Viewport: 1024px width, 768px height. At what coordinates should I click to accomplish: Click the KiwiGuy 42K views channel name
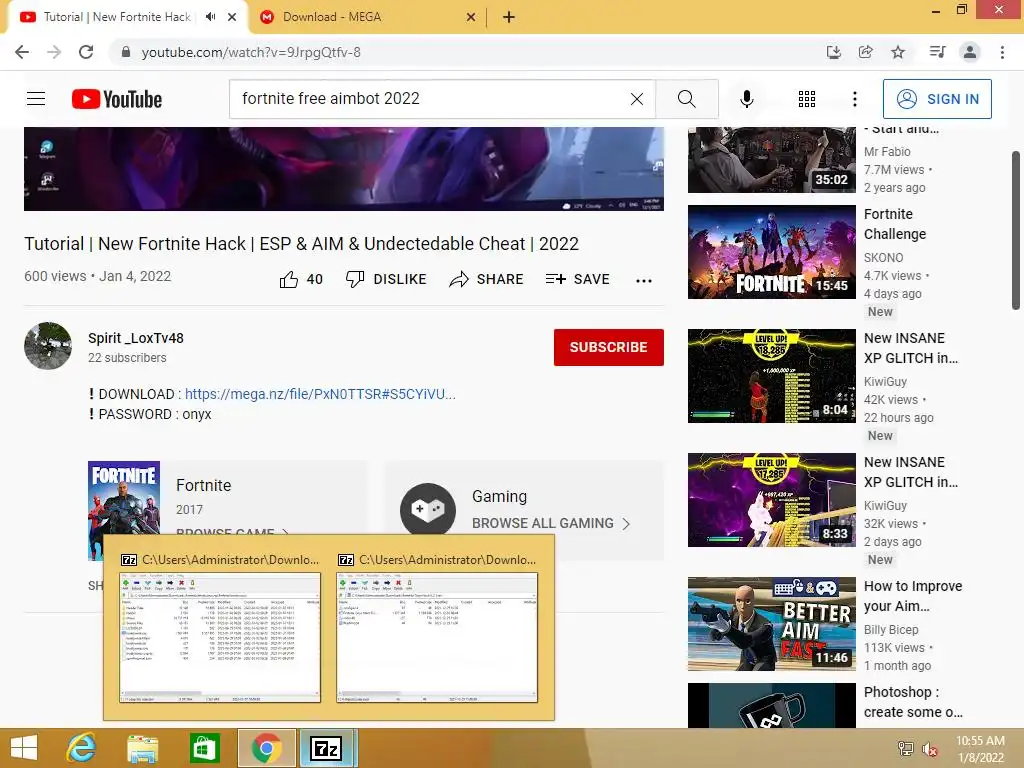[x=886, y=381]
